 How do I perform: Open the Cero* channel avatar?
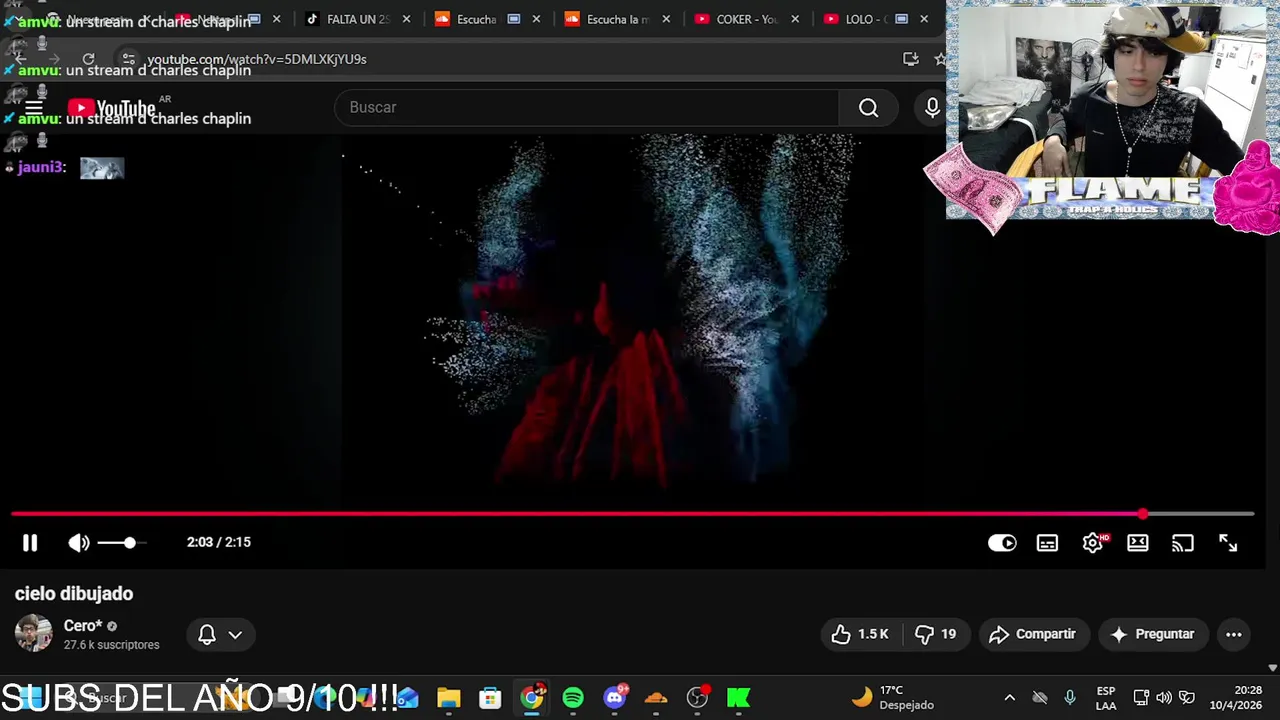pyautogui.click(x=33, y=634)
